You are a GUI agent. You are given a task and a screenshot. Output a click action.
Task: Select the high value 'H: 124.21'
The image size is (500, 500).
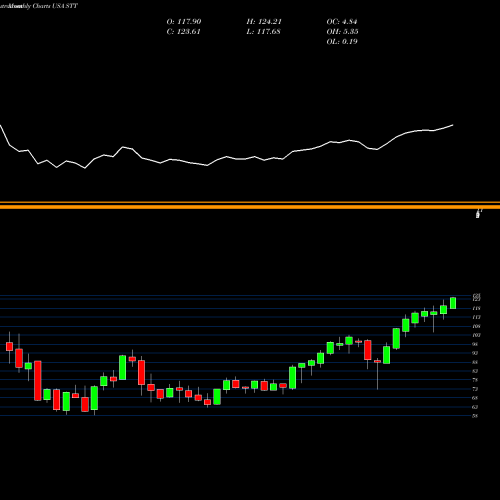click(x=264, y=22)
